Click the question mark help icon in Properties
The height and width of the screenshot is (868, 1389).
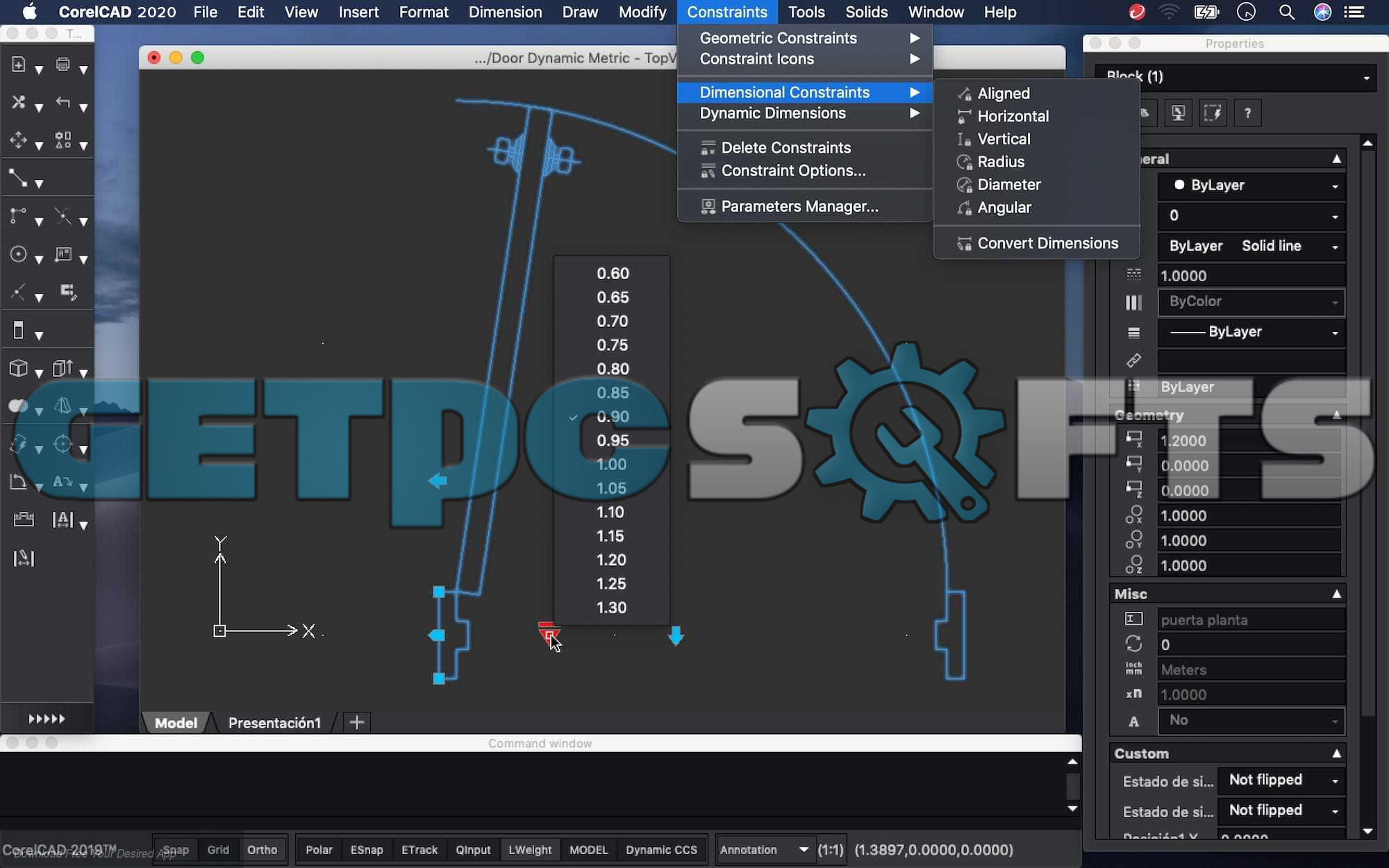1247,113
